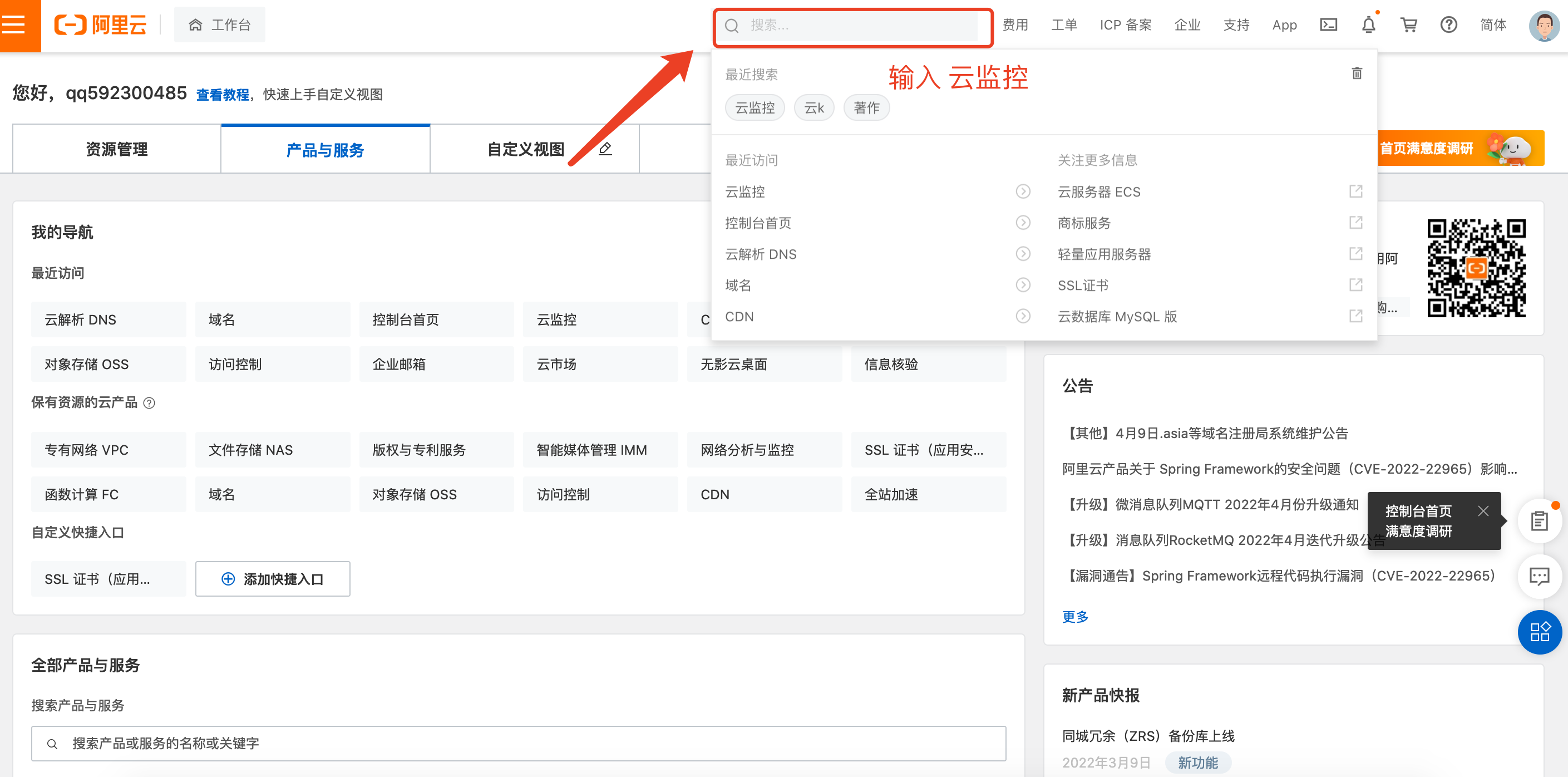Image resolution: width=1568 pixels, height=777 pixels.
Task: Click arrow icon beside 域名 recent visit
Action: pos(1023,285)
